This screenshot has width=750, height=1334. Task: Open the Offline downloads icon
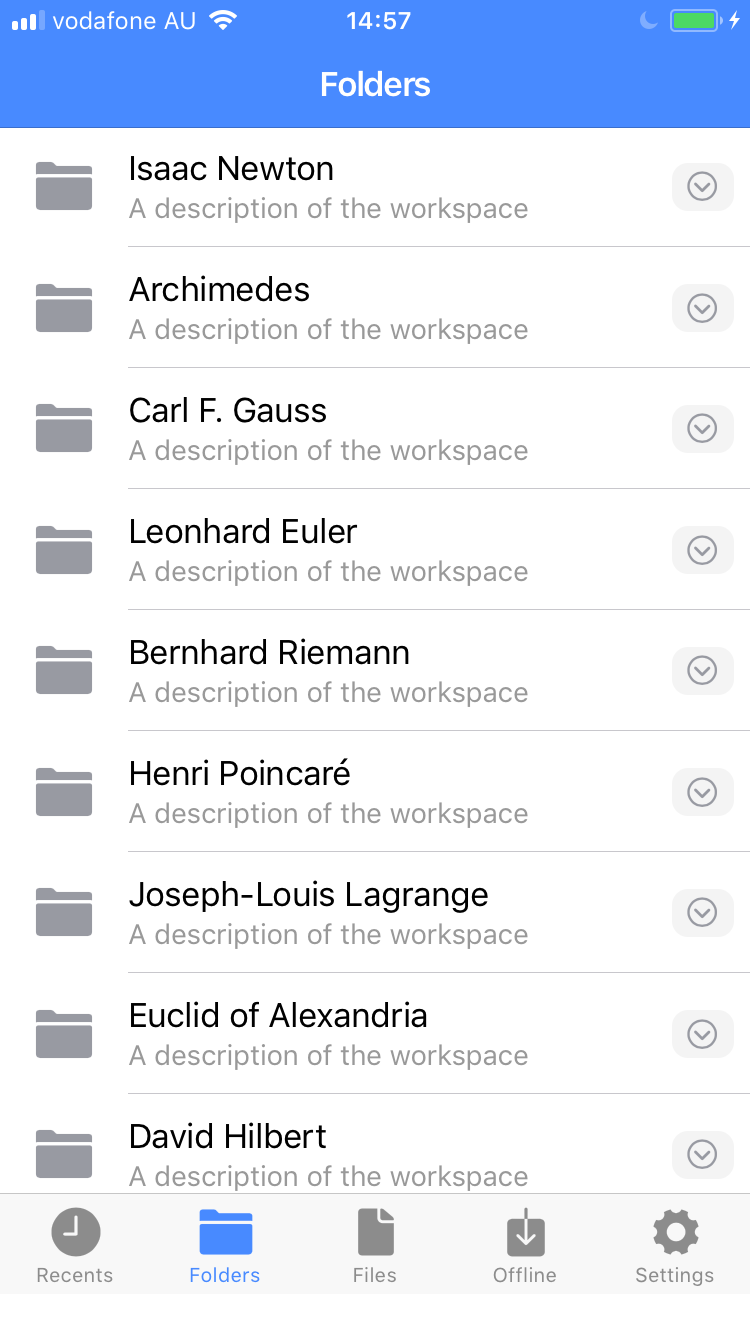pyautogui.click(x=525, y=1232)
